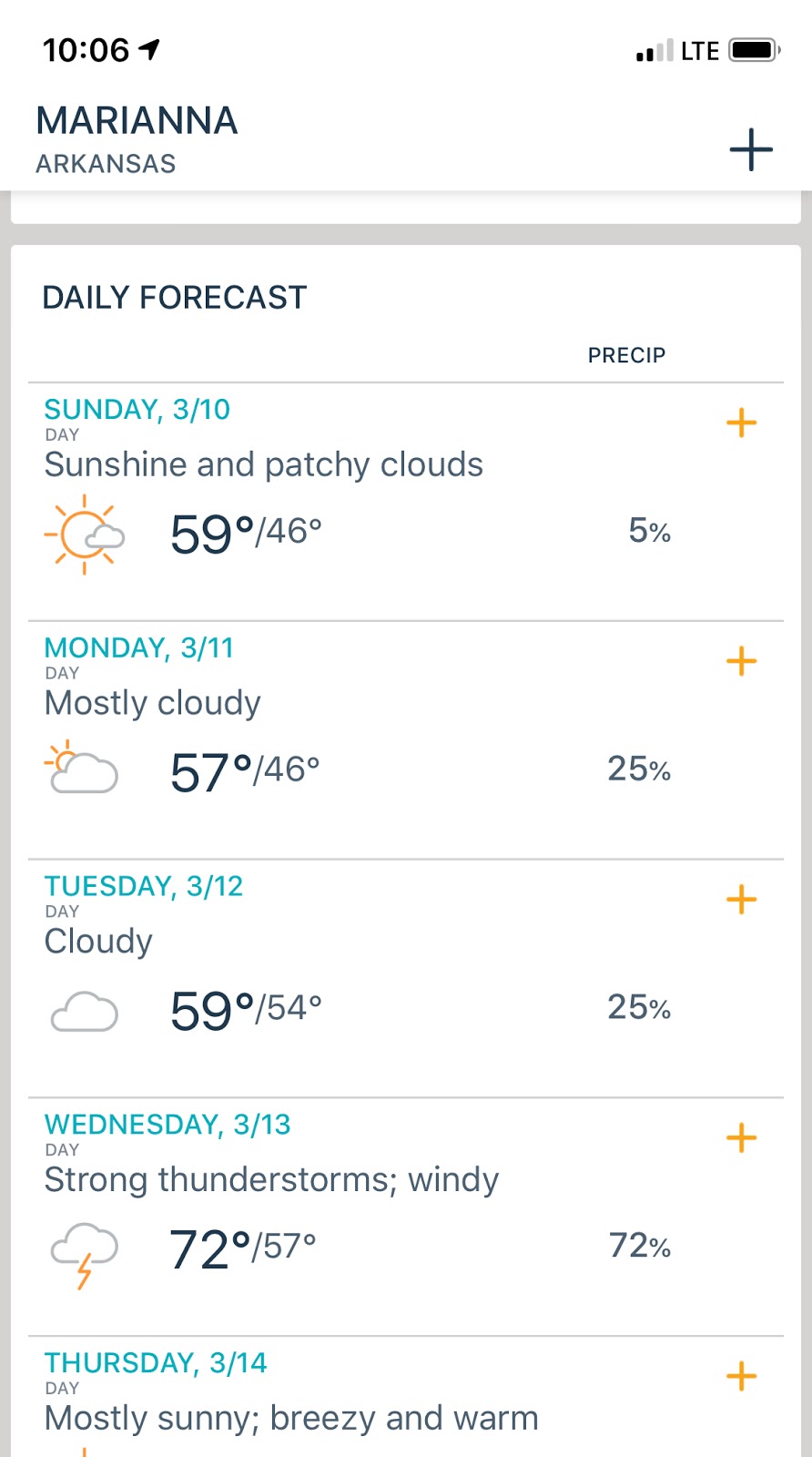Tap the location arrow in status bar
Viewport: 812px width, 1457px height.
pyautogui.click(x=149, y=49)
